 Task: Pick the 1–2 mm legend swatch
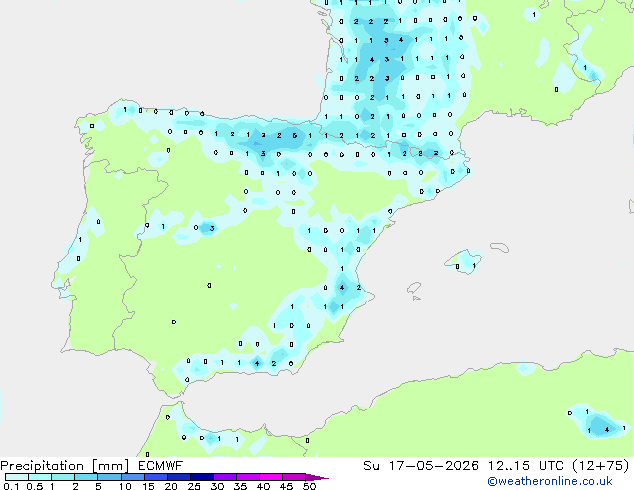(x=63, y=477)
